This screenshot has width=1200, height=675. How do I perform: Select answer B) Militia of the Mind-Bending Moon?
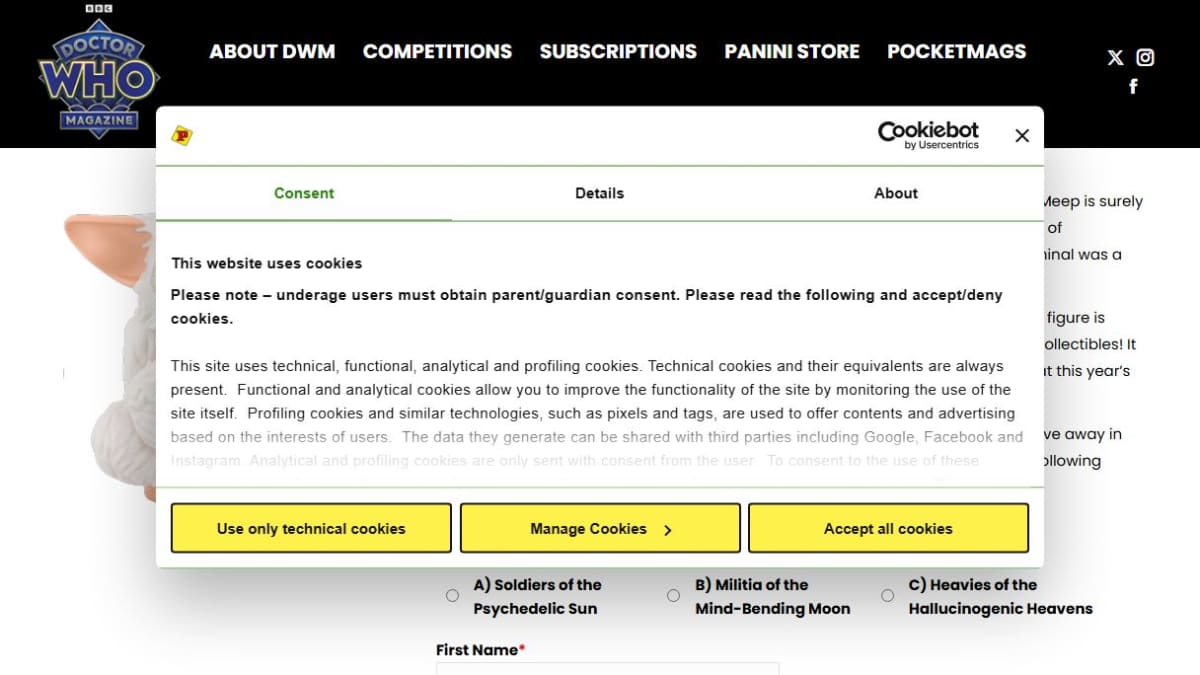click(673, 596)
